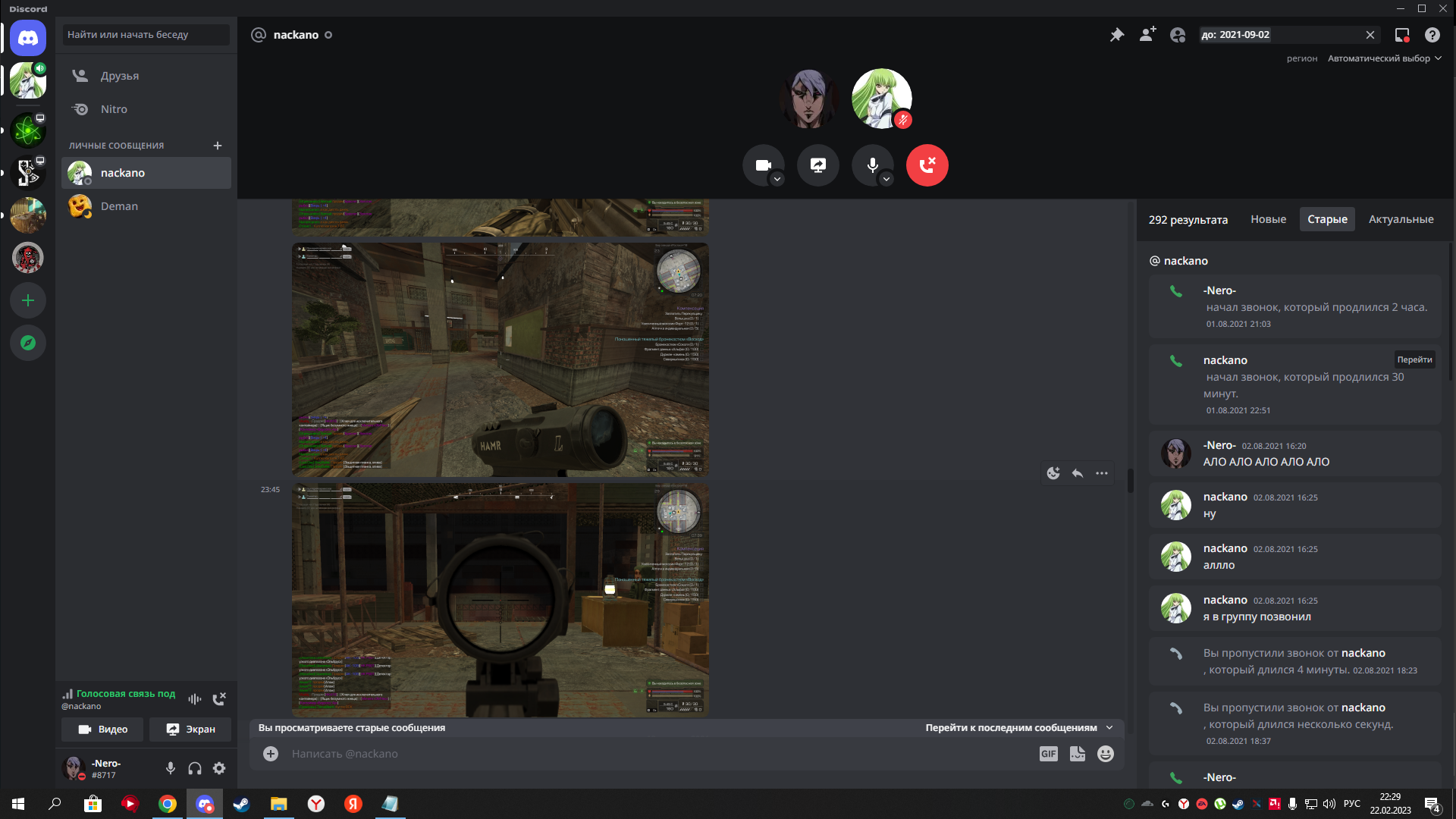Click the Перейти jump button

pyautogui.click(x=1414, y=359)
